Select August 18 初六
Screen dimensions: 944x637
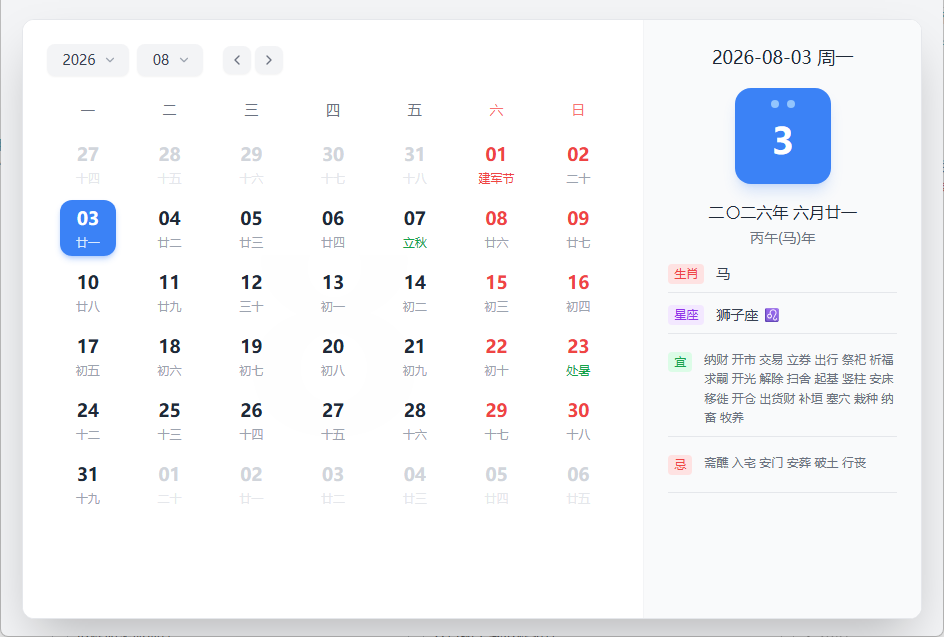point(170,356)
